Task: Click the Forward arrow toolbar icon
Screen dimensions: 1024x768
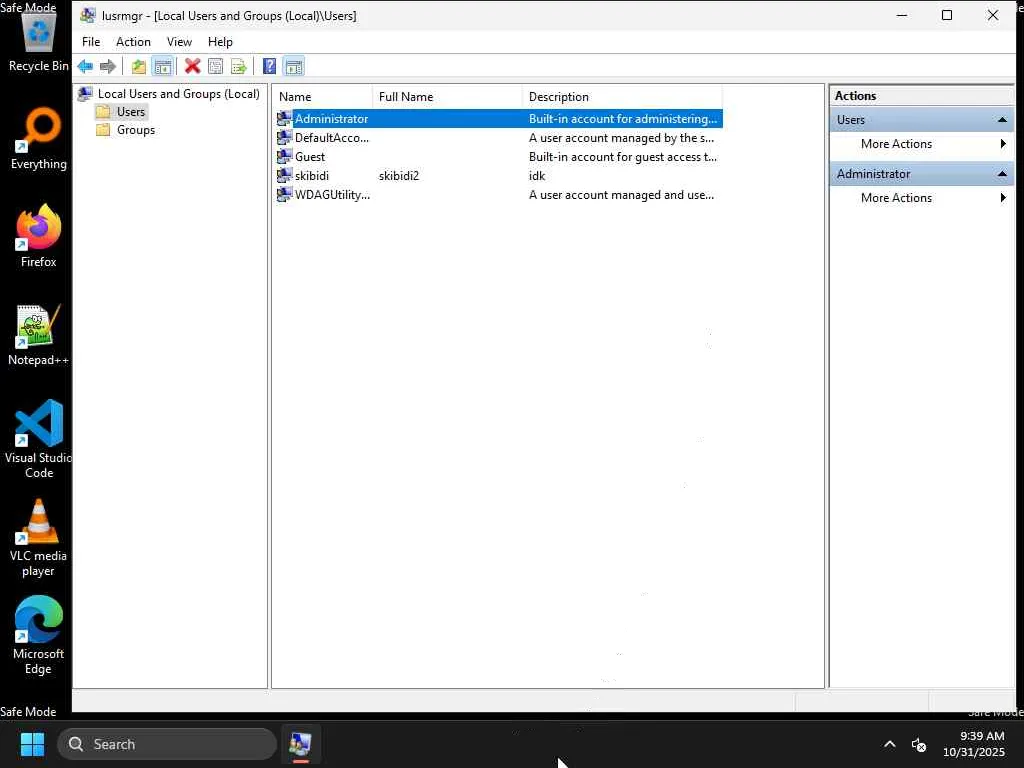Action: [x=108, y=66]
